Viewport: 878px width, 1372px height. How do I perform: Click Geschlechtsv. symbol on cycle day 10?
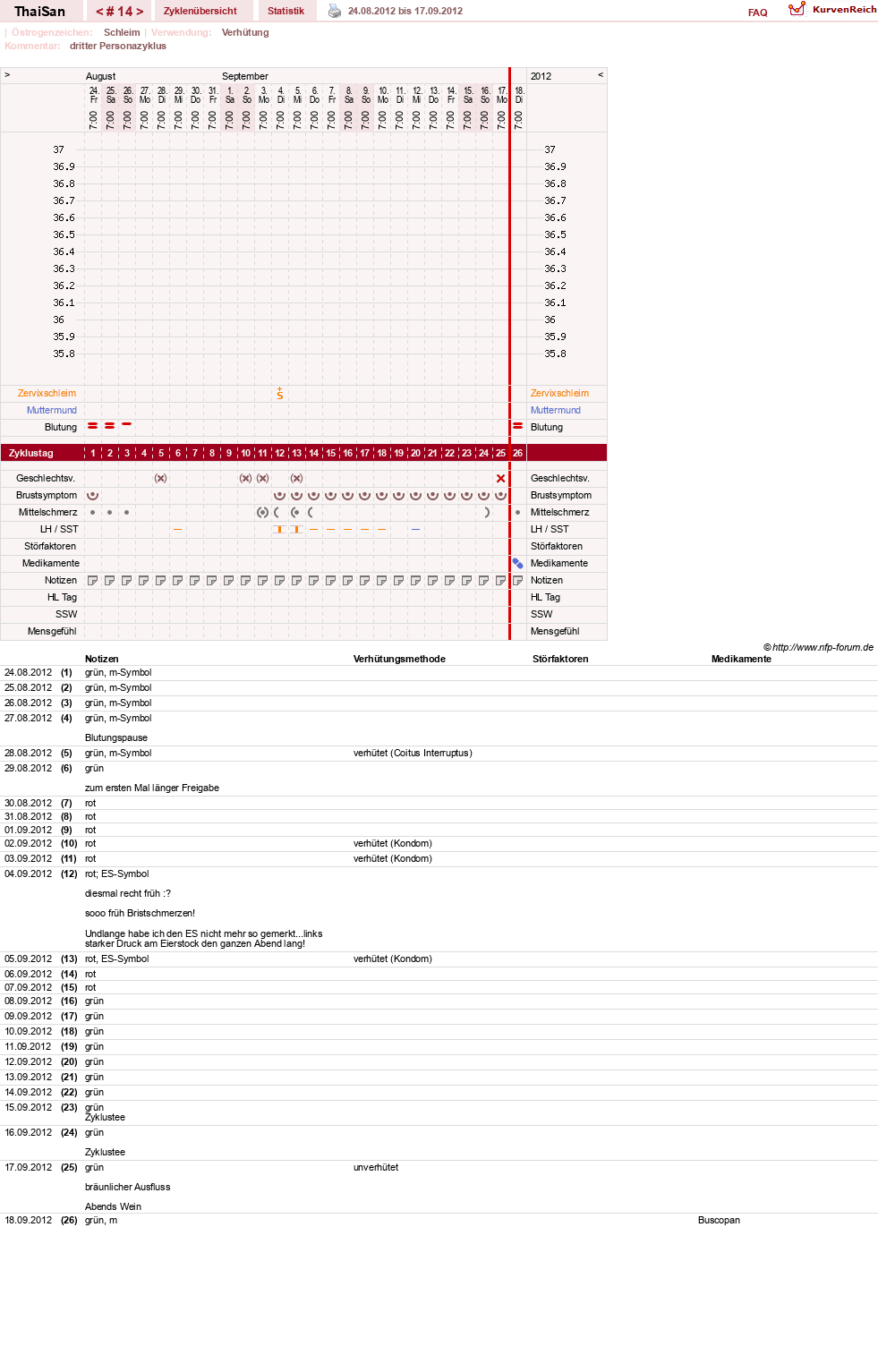[x=246, y=478]
